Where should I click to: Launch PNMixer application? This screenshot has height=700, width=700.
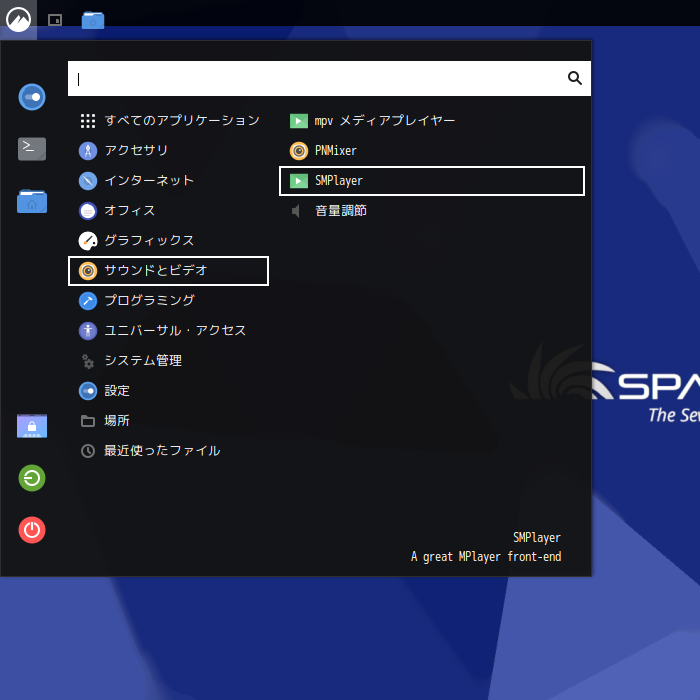(x=432, y=150)
